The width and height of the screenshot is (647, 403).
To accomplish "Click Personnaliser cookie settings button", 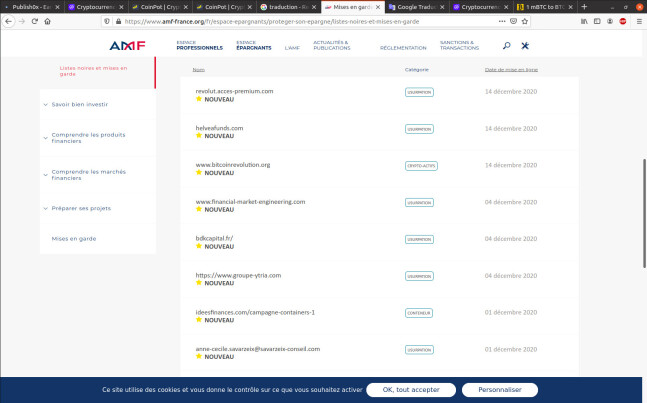I will pos(500,390).
